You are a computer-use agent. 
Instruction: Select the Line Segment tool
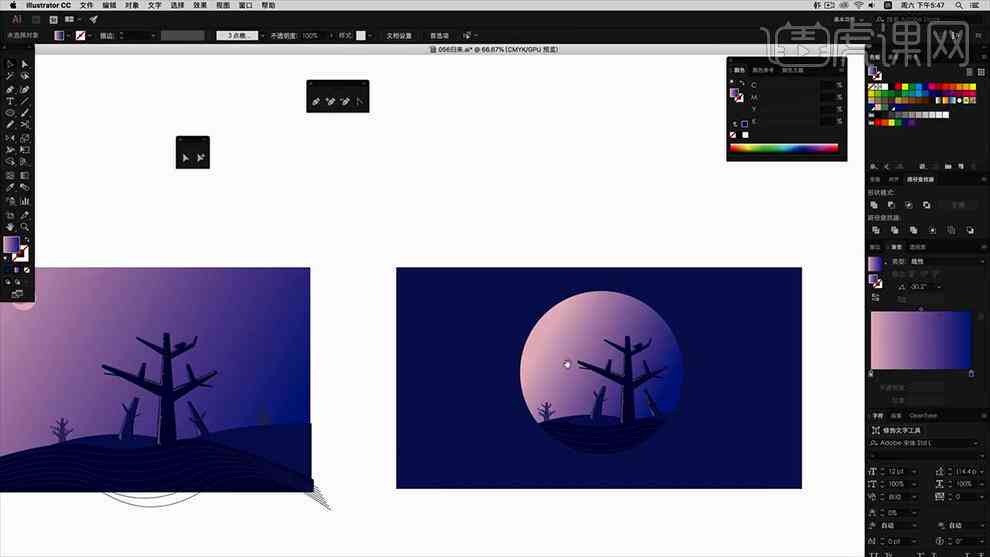(x=25, y=101)
